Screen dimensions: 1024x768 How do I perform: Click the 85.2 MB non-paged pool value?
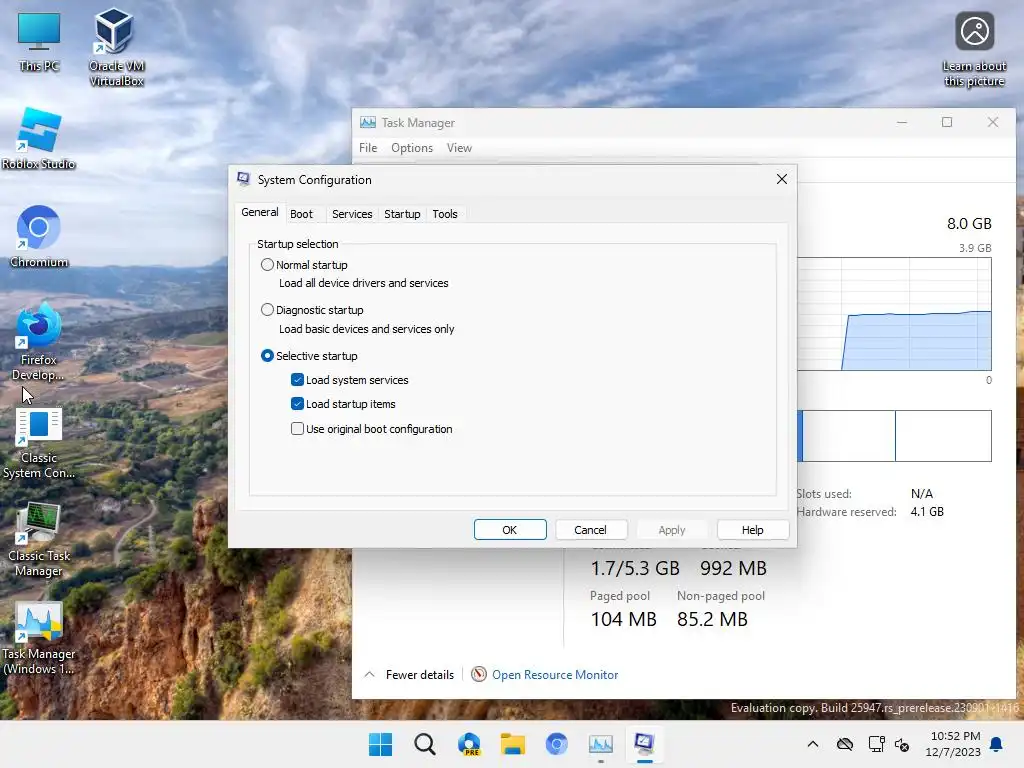[x=712, y=619]
